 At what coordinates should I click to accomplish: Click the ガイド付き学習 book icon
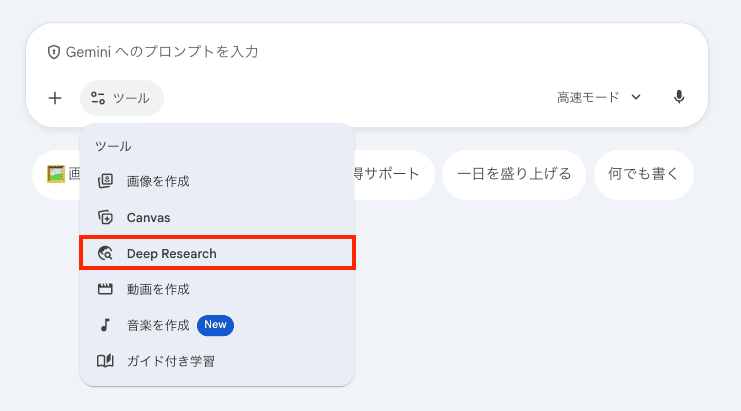click(105, 361)
